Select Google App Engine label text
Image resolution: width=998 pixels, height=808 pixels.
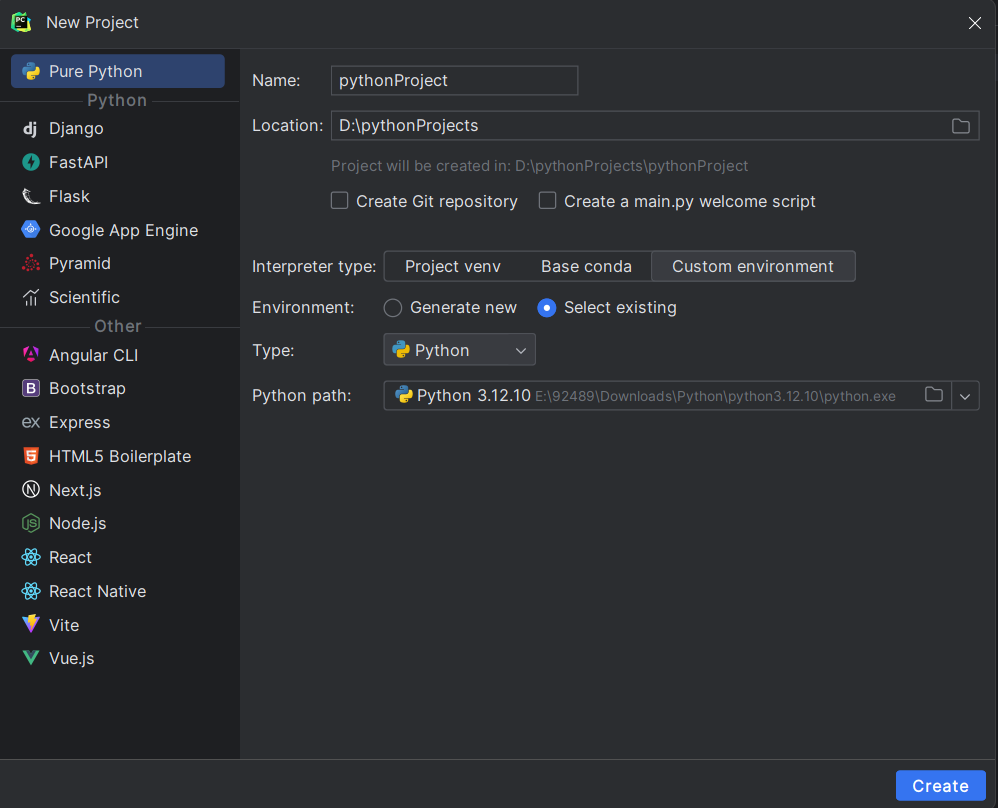[123, 230]
